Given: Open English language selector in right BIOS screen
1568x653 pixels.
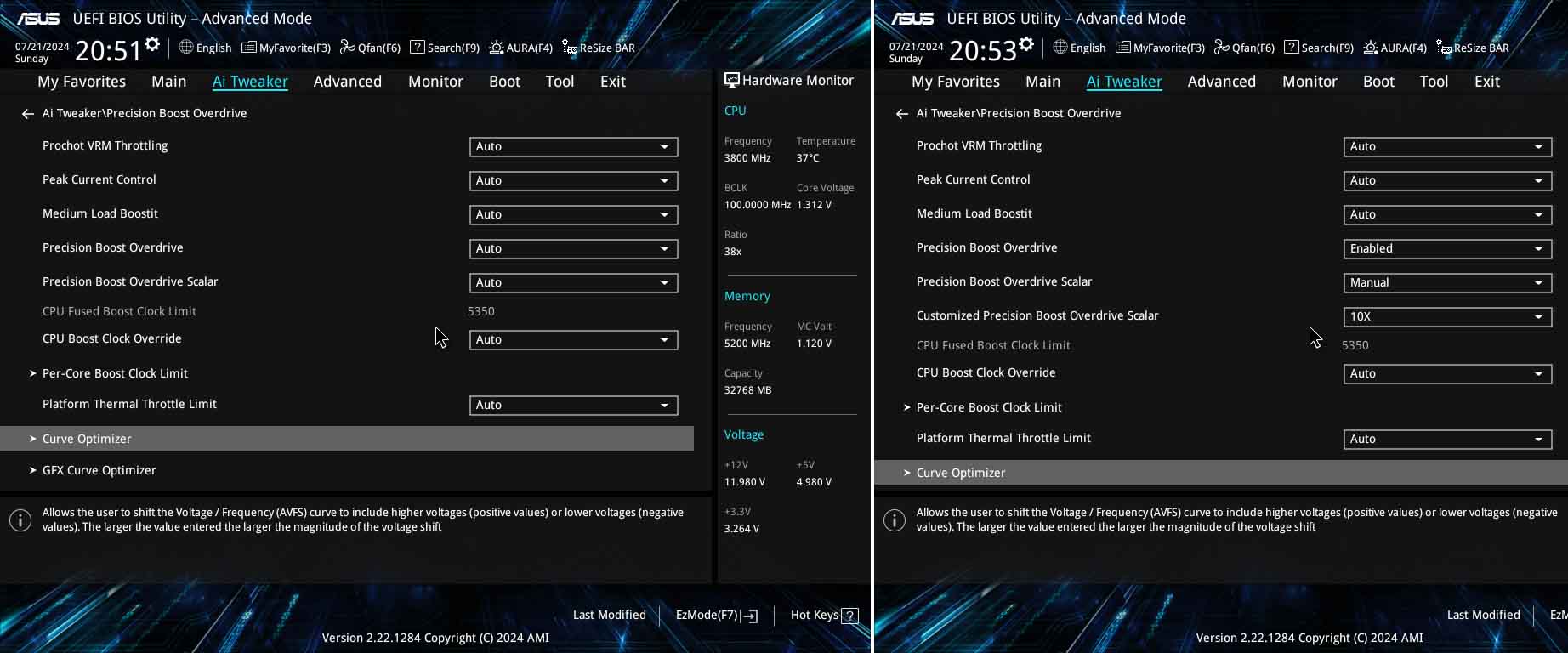Looking at the screenshot, I should click(1079, 48).
